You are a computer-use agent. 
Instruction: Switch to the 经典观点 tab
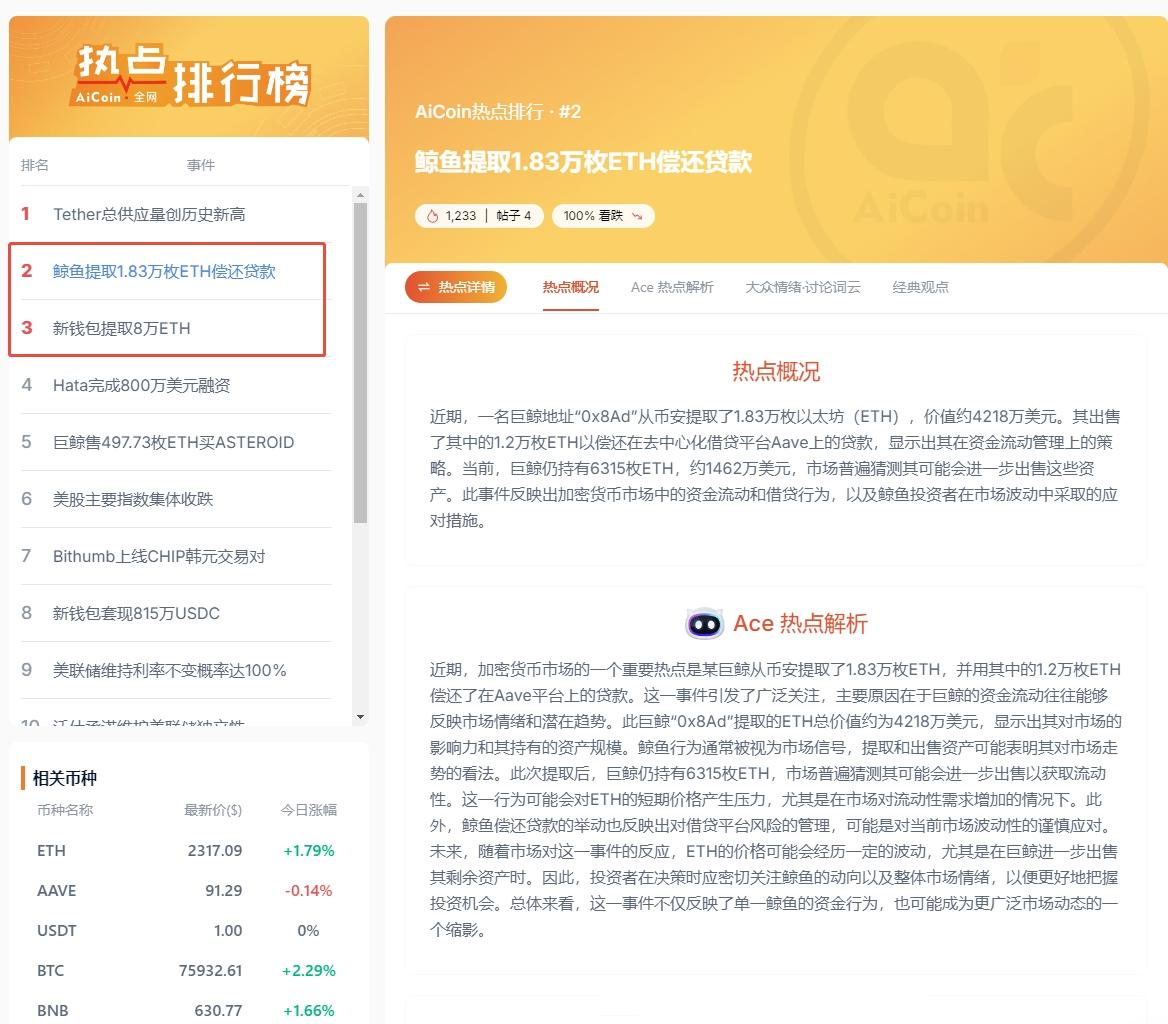pyautogui.click(x=921, y=287)
